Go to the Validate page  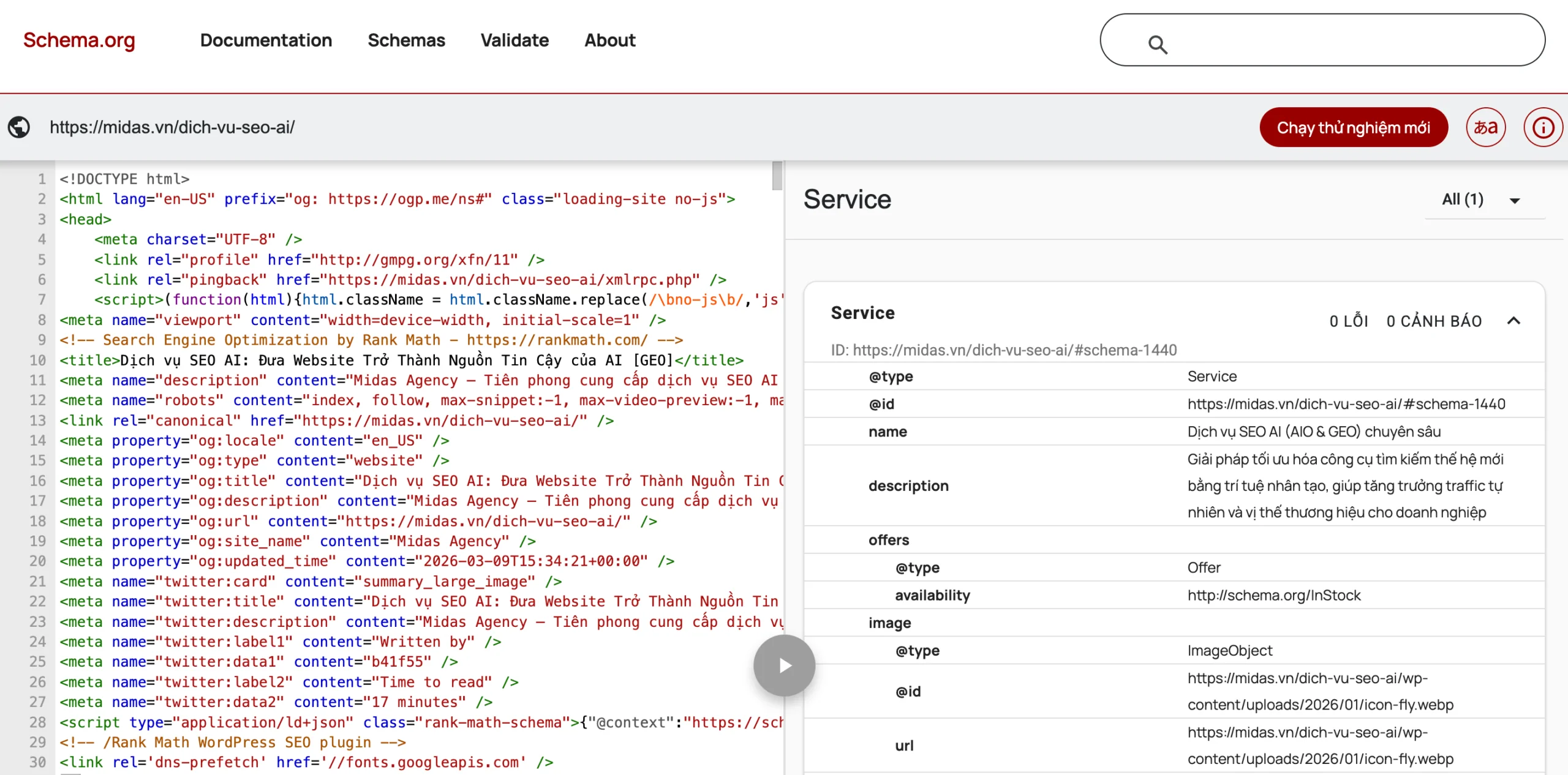(x=514, y=40)
